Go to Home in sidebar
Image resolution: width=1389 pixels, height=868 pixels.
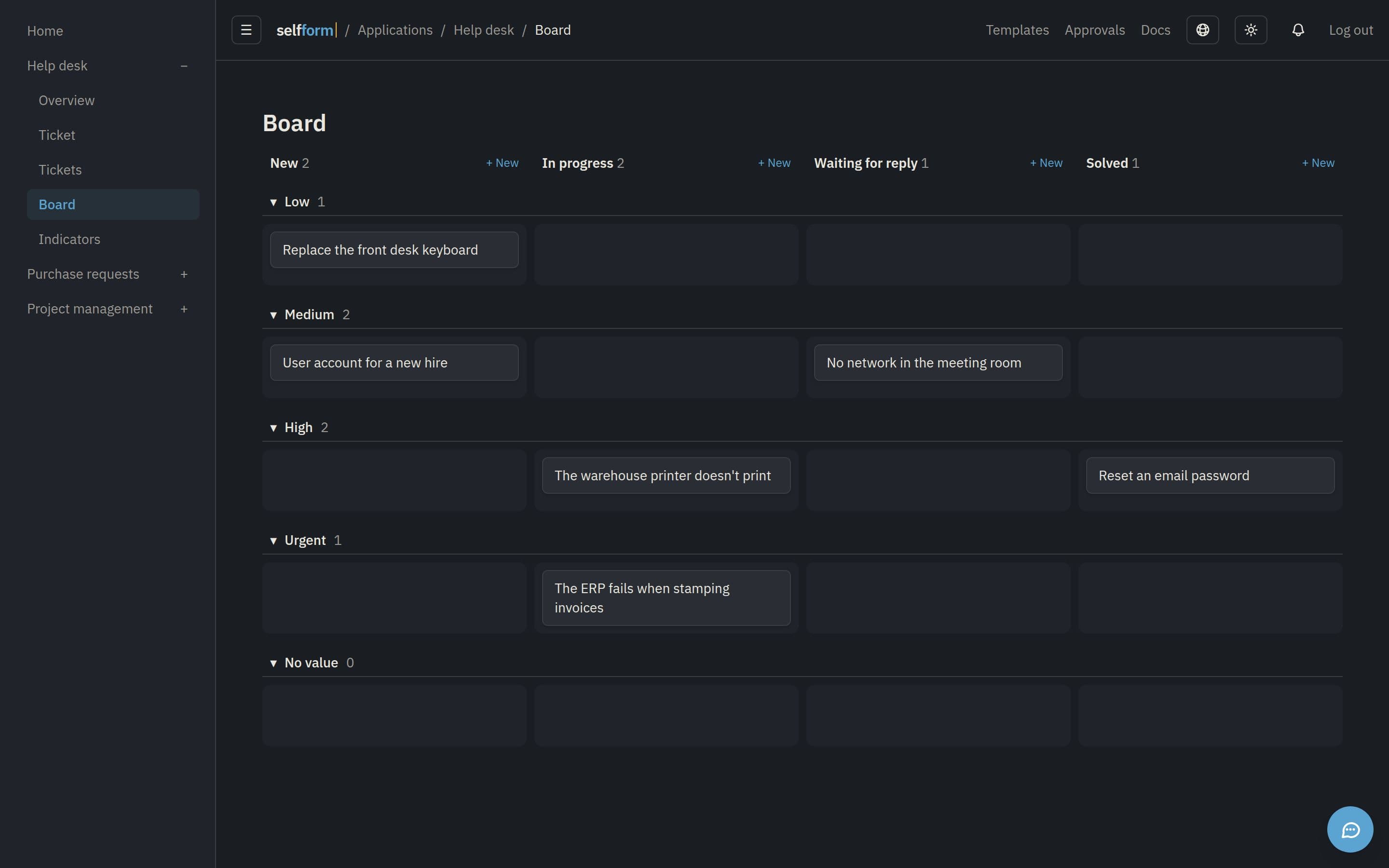(x=45, y=31)
